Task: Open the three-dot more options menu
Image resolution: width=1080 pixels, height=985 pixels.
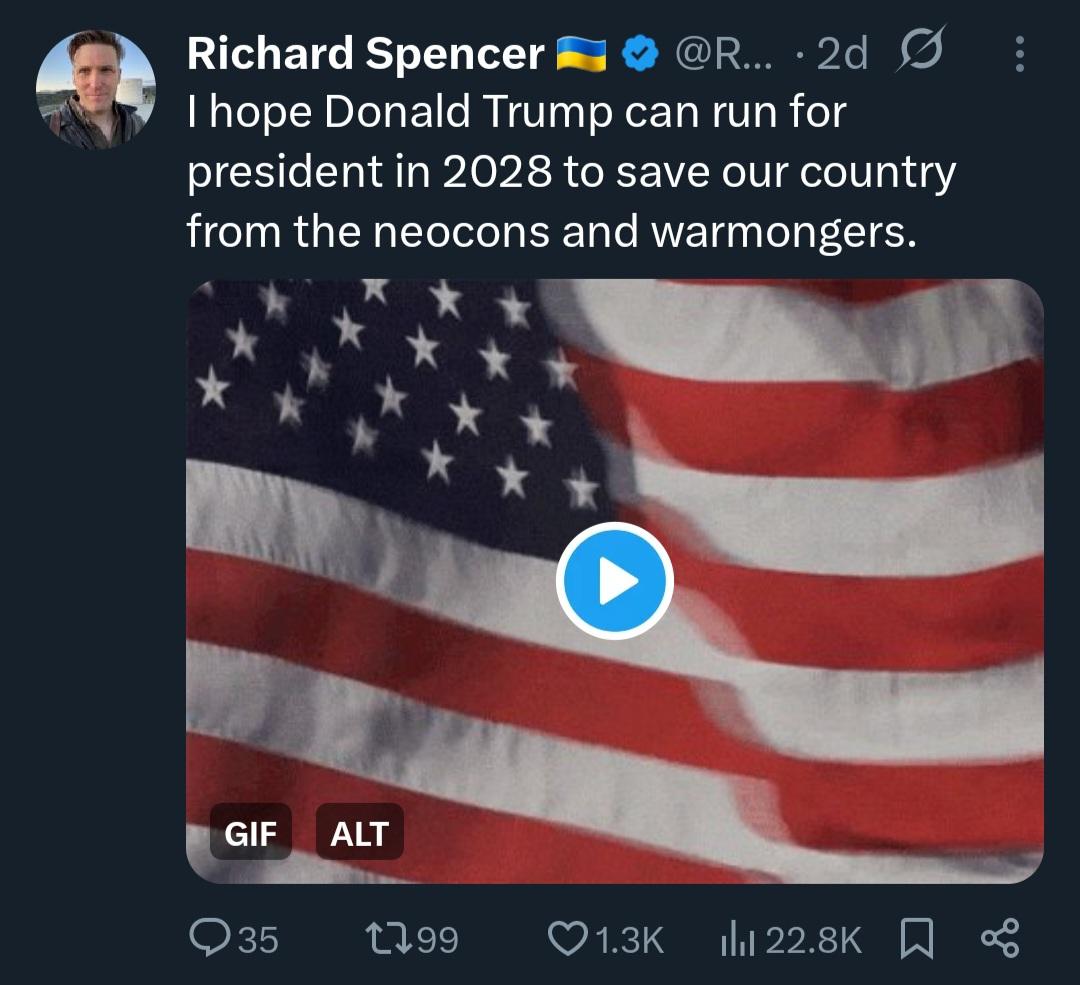Action: click(x=1019, y=55)
